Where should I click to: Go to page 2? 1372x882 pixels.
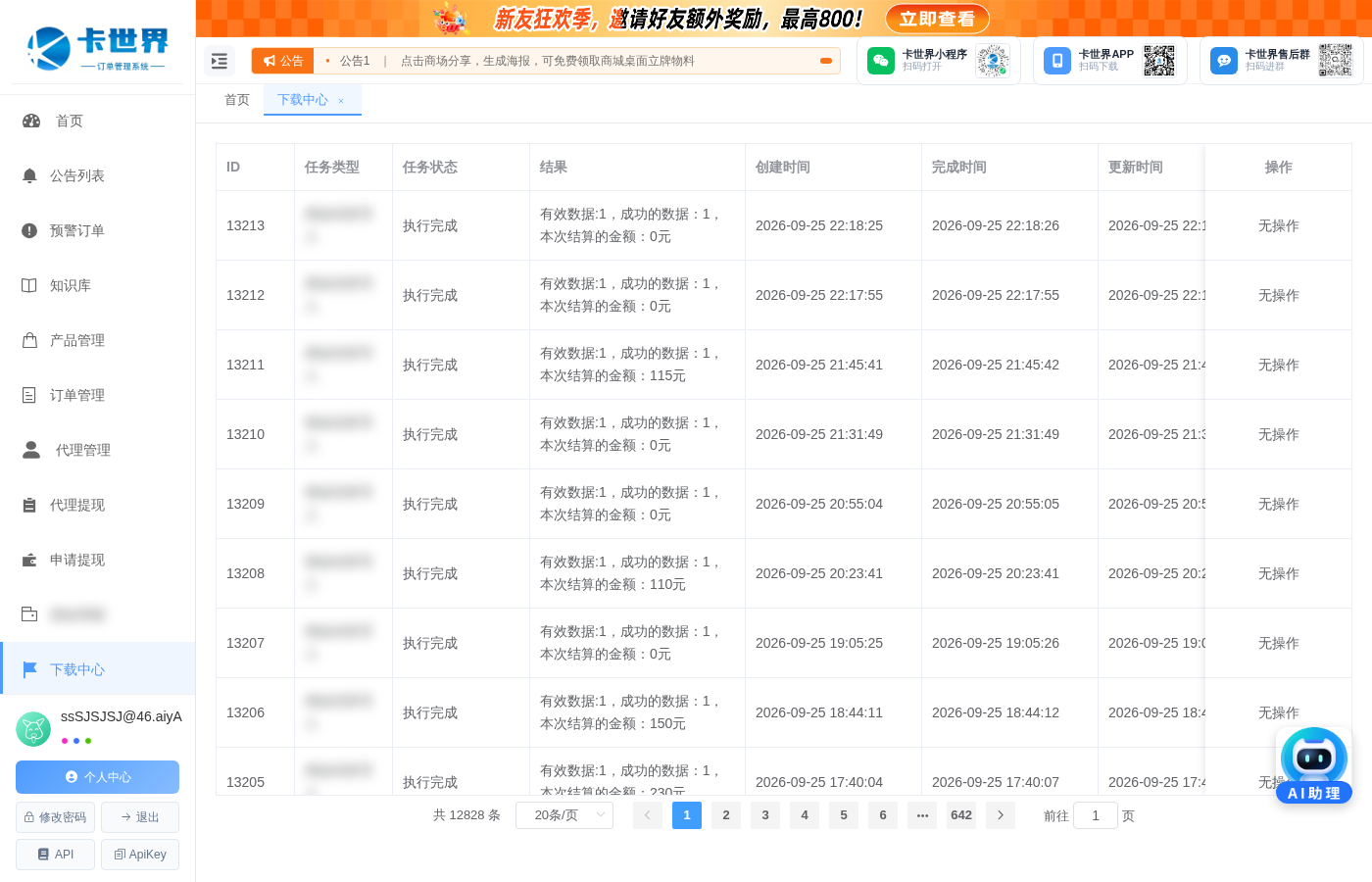coord(726,815)
